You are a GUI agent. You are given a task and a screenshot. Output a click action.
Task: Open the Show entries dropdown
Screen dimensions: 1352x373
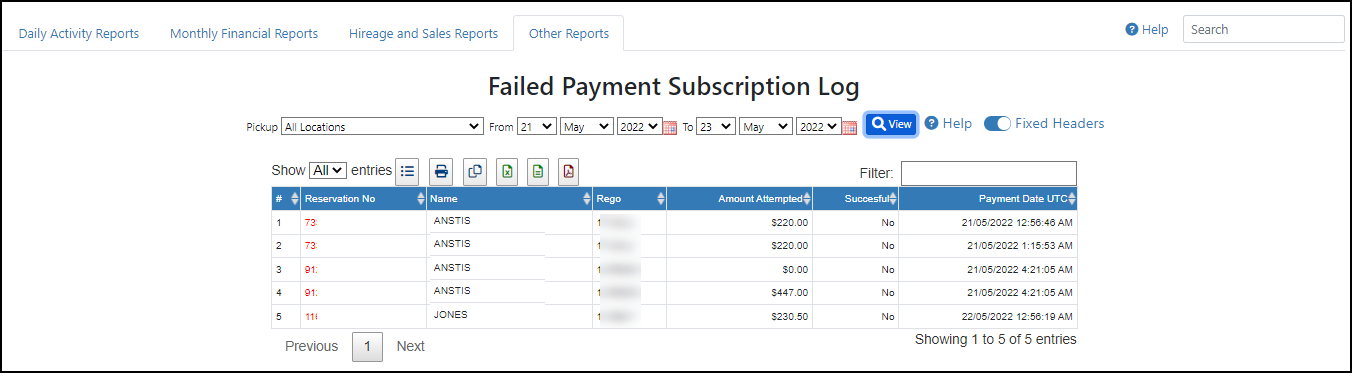(x=328, y=171)
